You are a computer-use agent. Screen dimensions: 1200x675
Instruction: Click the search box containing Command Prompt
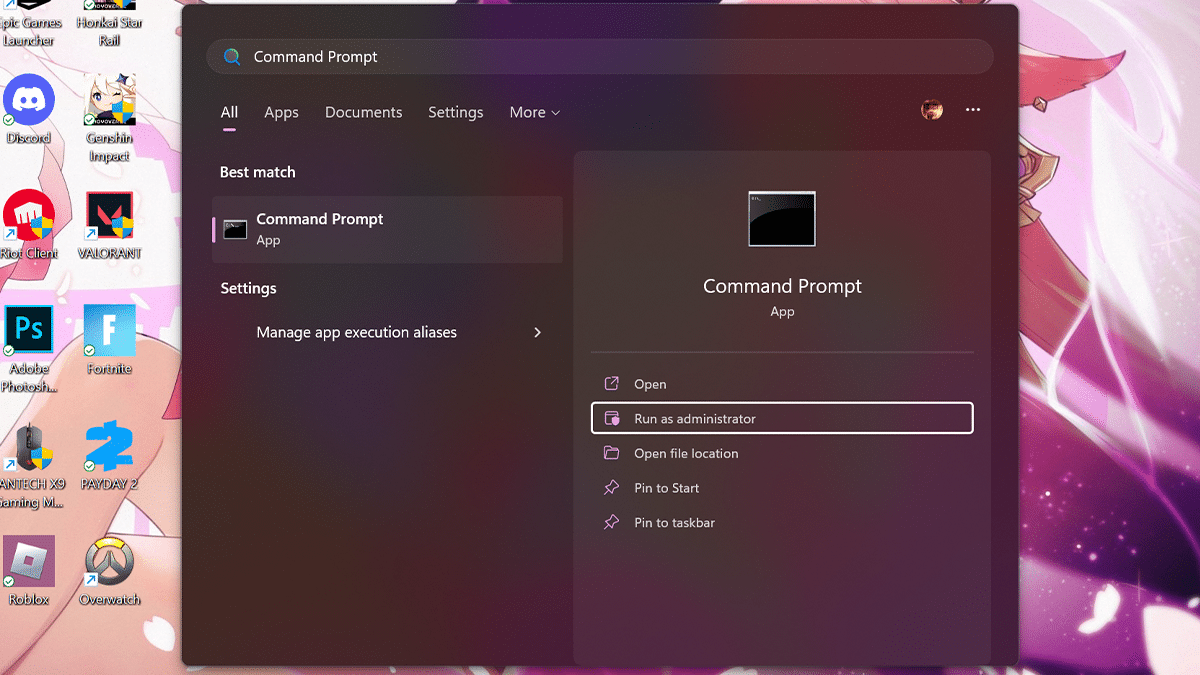(600, 57)
